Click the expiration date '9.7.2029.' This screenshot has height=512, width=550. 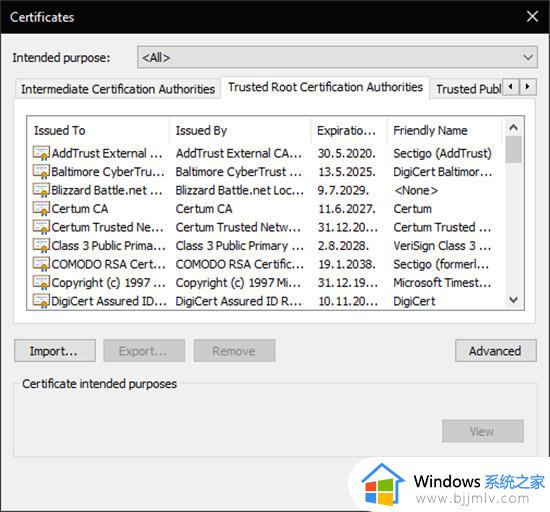pyautogui.click(x=343, y=190)
